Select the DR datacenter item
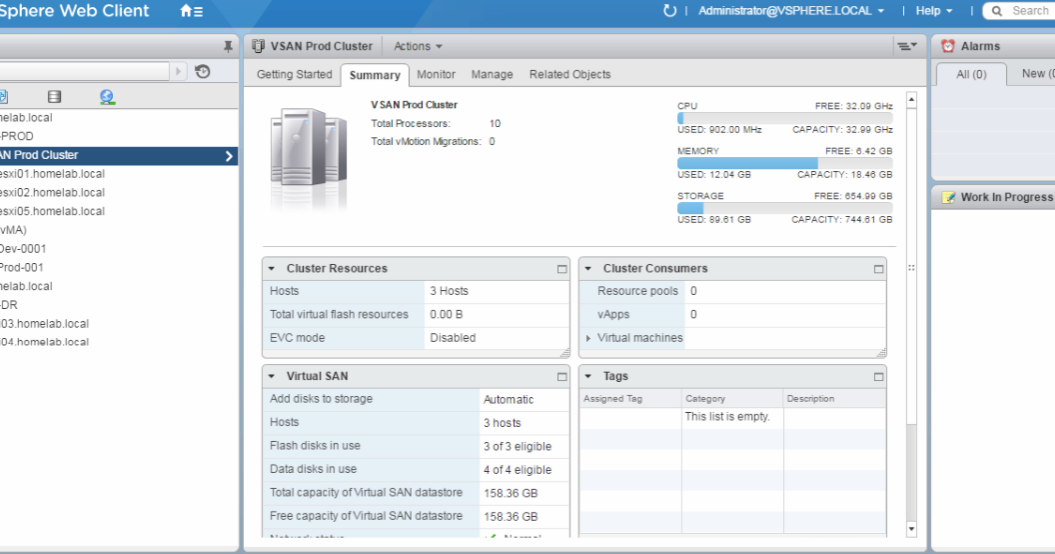This screenshot has width=1055, height=554. (9, 305)
